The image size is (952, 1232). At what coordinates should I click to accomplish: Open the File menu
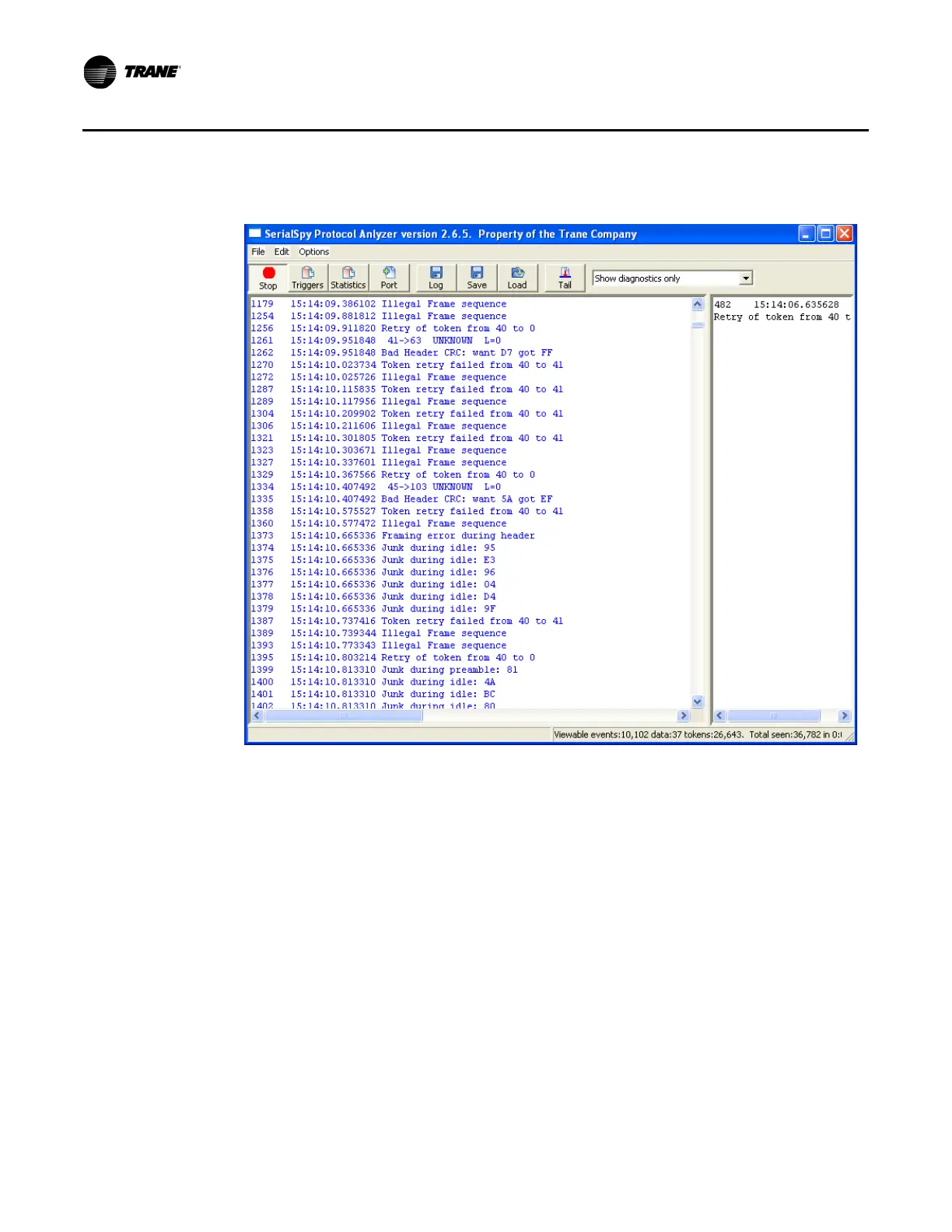click(258, 252)
